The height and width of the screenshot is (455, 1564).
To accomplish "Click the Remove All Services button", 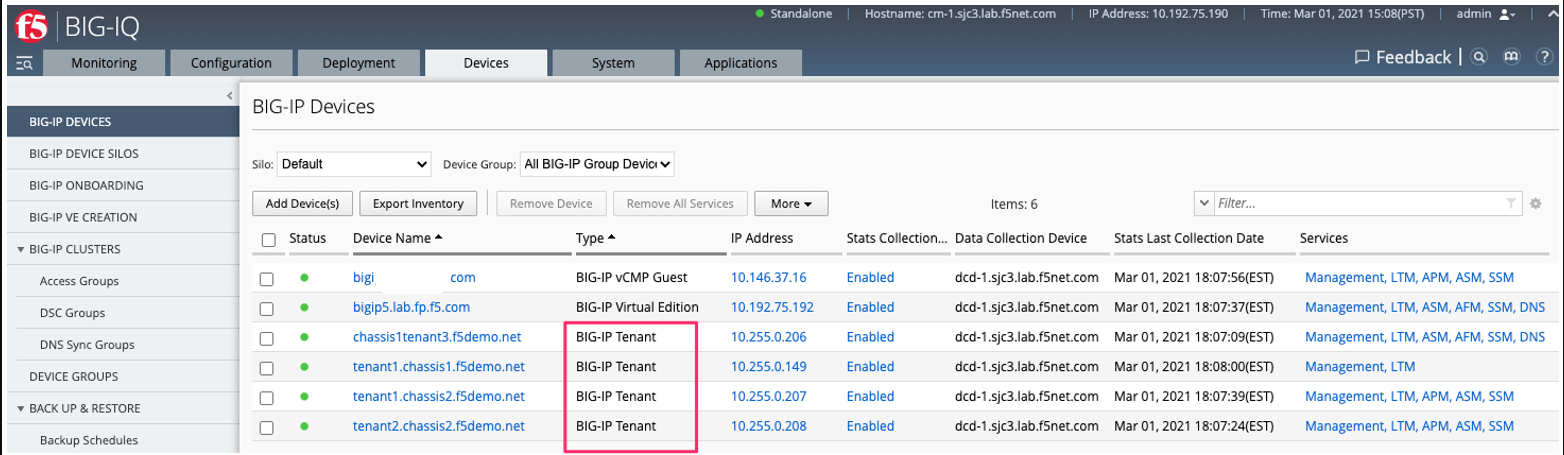I will pyautogui.click(x=680, y=204).
